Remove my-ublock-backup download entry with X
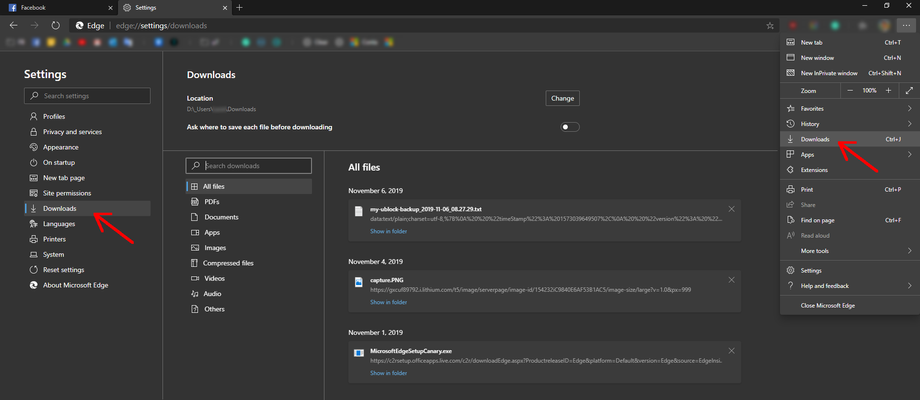The image size is (920, 400). (x=731, y=209)
